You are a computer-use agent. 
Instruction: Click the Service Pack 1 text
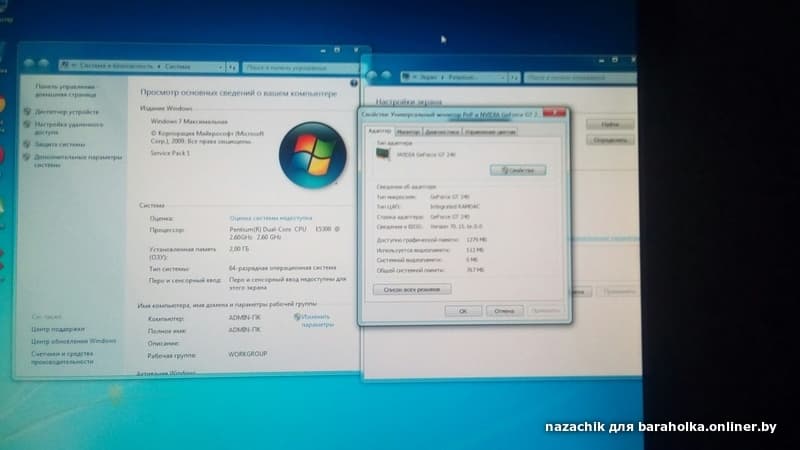pos(170,153)
